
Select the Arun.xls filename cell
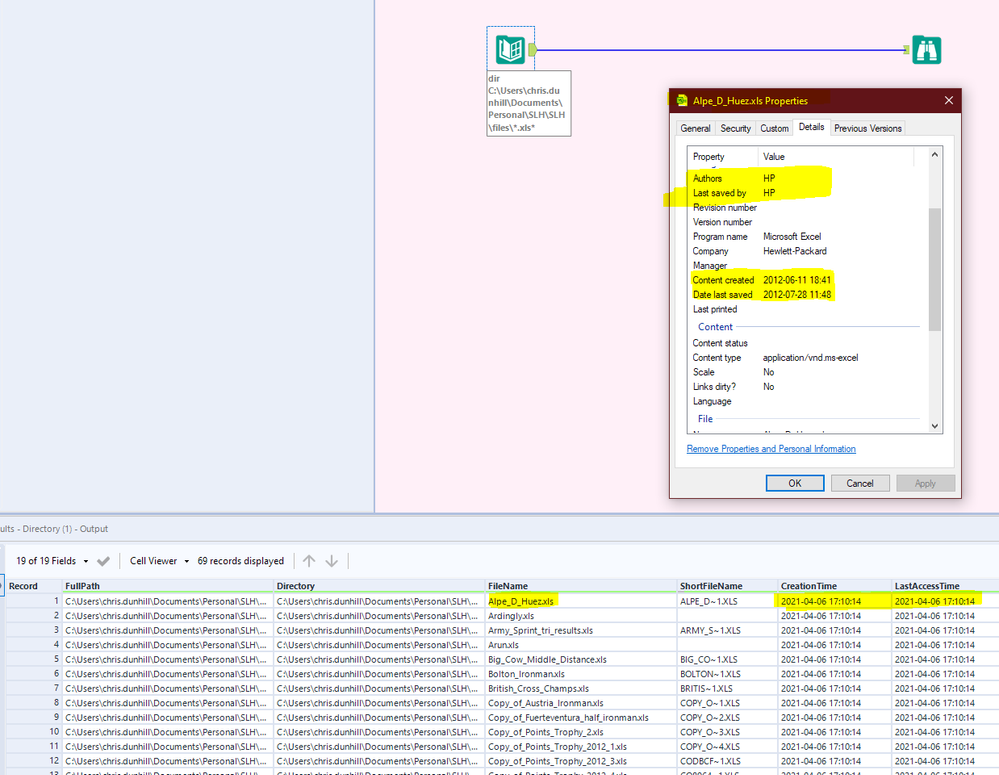tap(581, 645)
